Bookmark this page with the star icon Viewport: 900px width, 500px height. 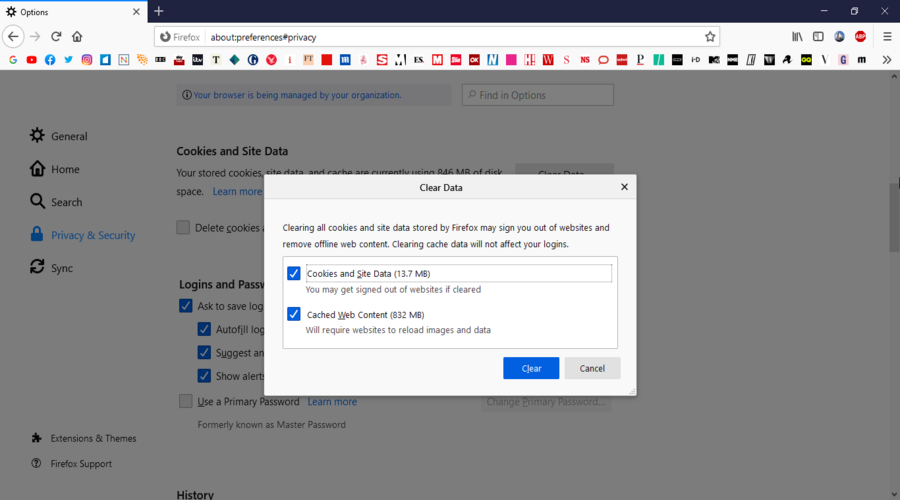(710, 37)
